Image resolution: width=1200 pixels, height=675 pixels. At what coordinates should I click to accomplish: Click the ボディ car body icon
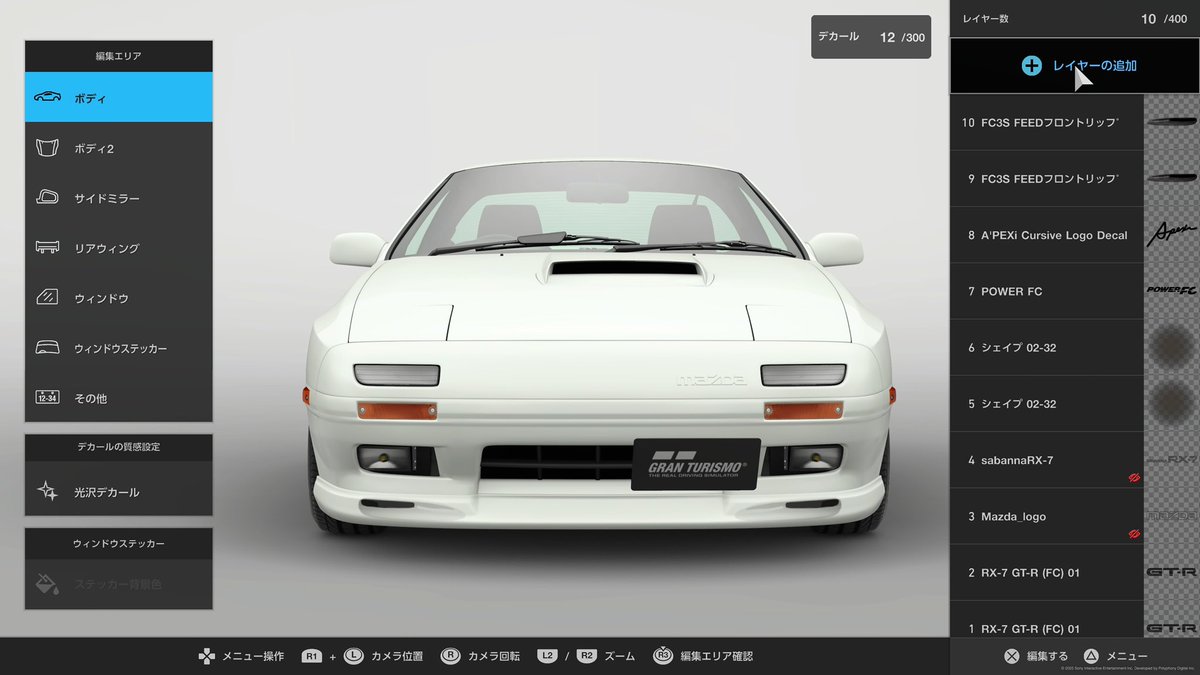[47, 98]
